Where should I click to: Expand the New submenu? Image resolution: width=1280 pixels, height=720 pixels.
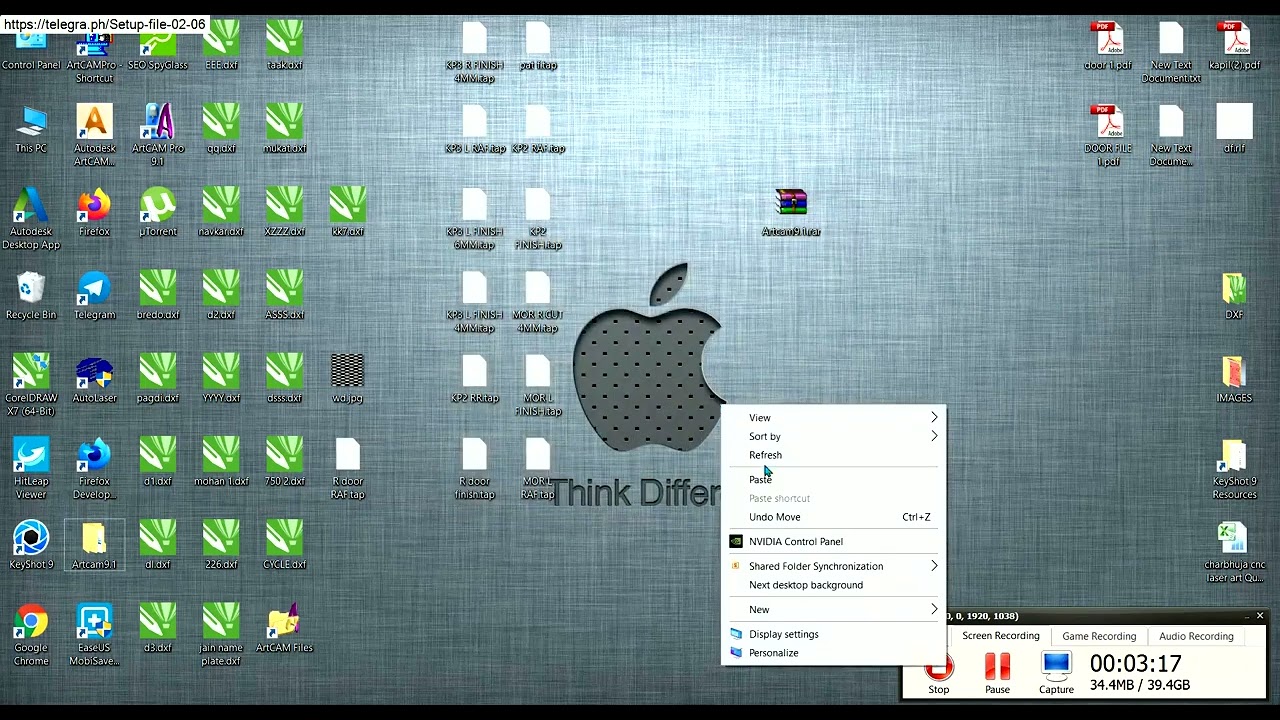(834, 609)
